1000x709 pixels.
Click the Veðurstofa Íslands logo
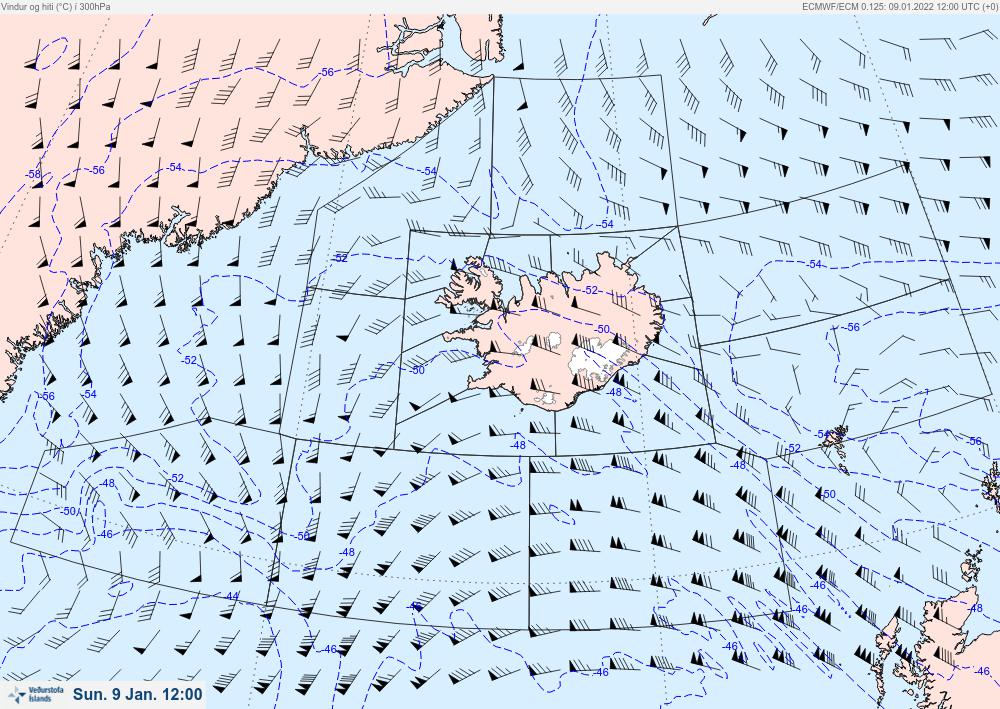pyautogui.click(x=36, y=694)
